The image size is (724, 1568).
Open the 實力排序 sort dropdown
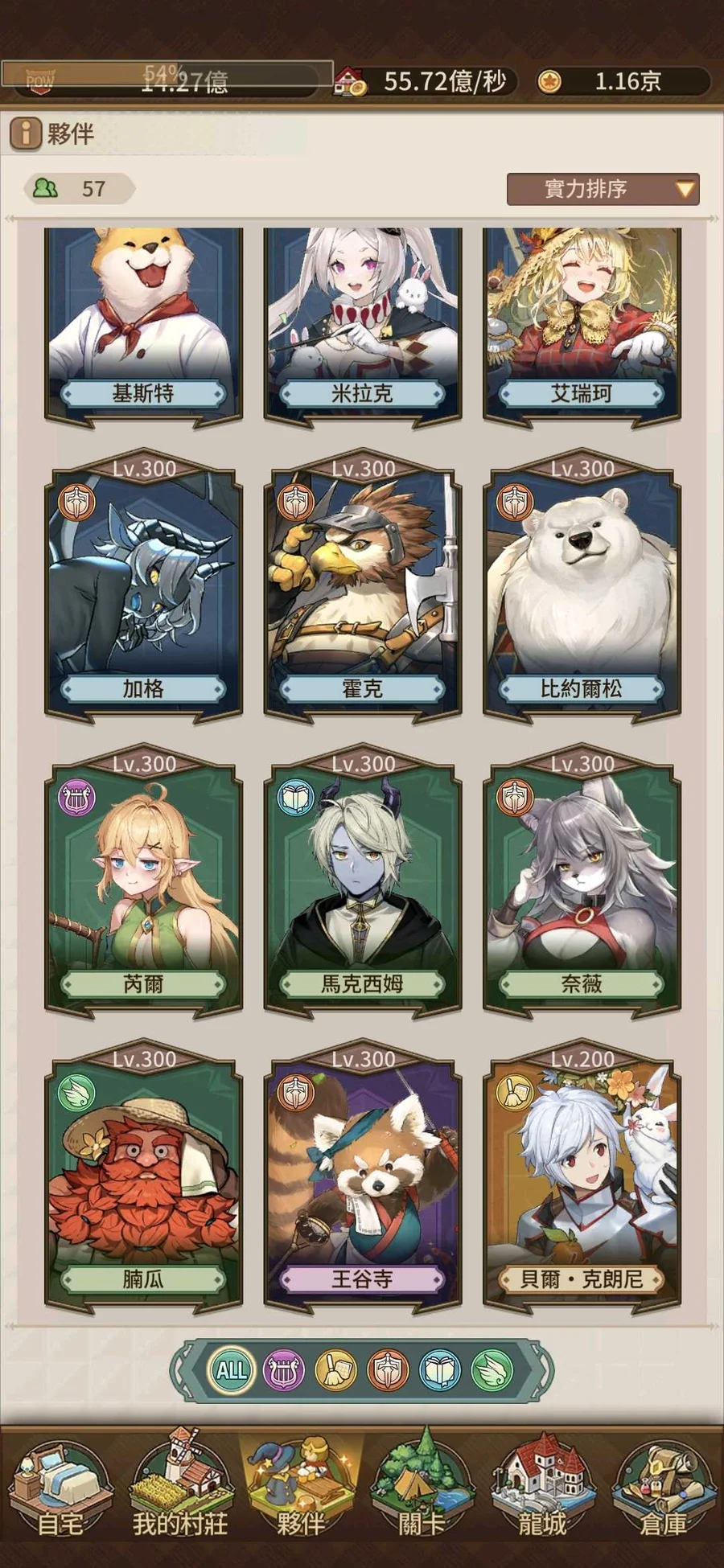tap(603, 189)
